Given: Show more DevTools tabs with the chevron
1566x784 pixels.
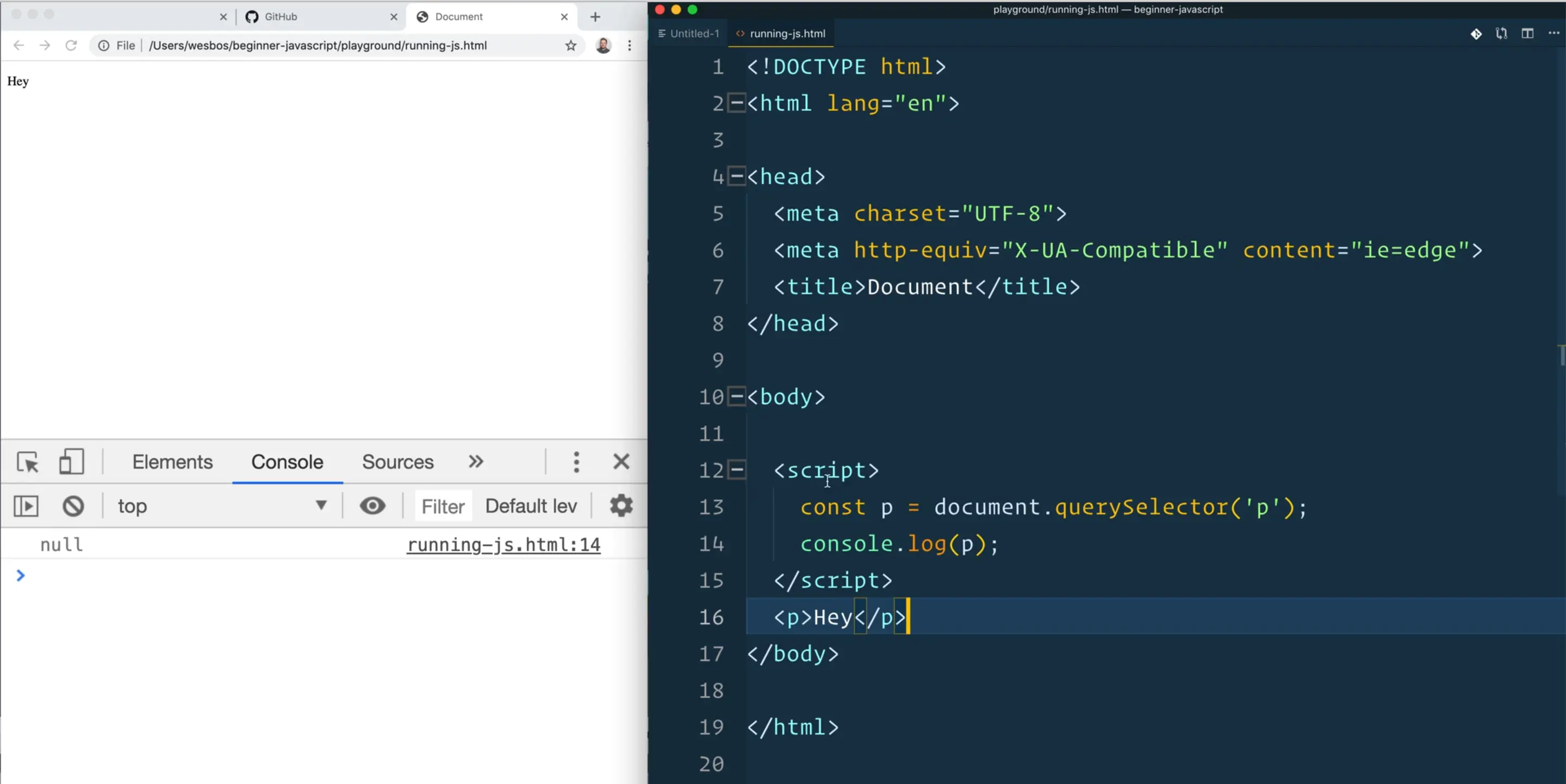Looking at the screenshot, I should click(x=475, y=462).
